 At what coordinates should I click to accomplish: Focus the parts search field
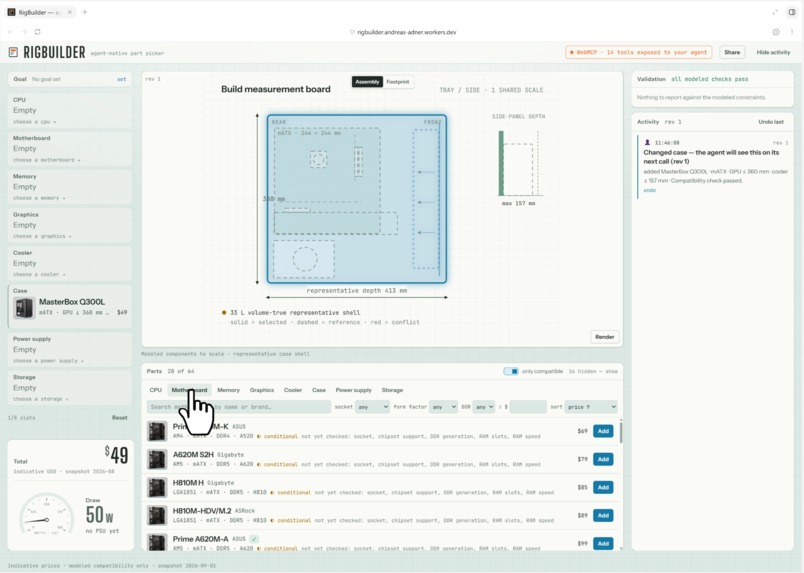pos(238,407)
